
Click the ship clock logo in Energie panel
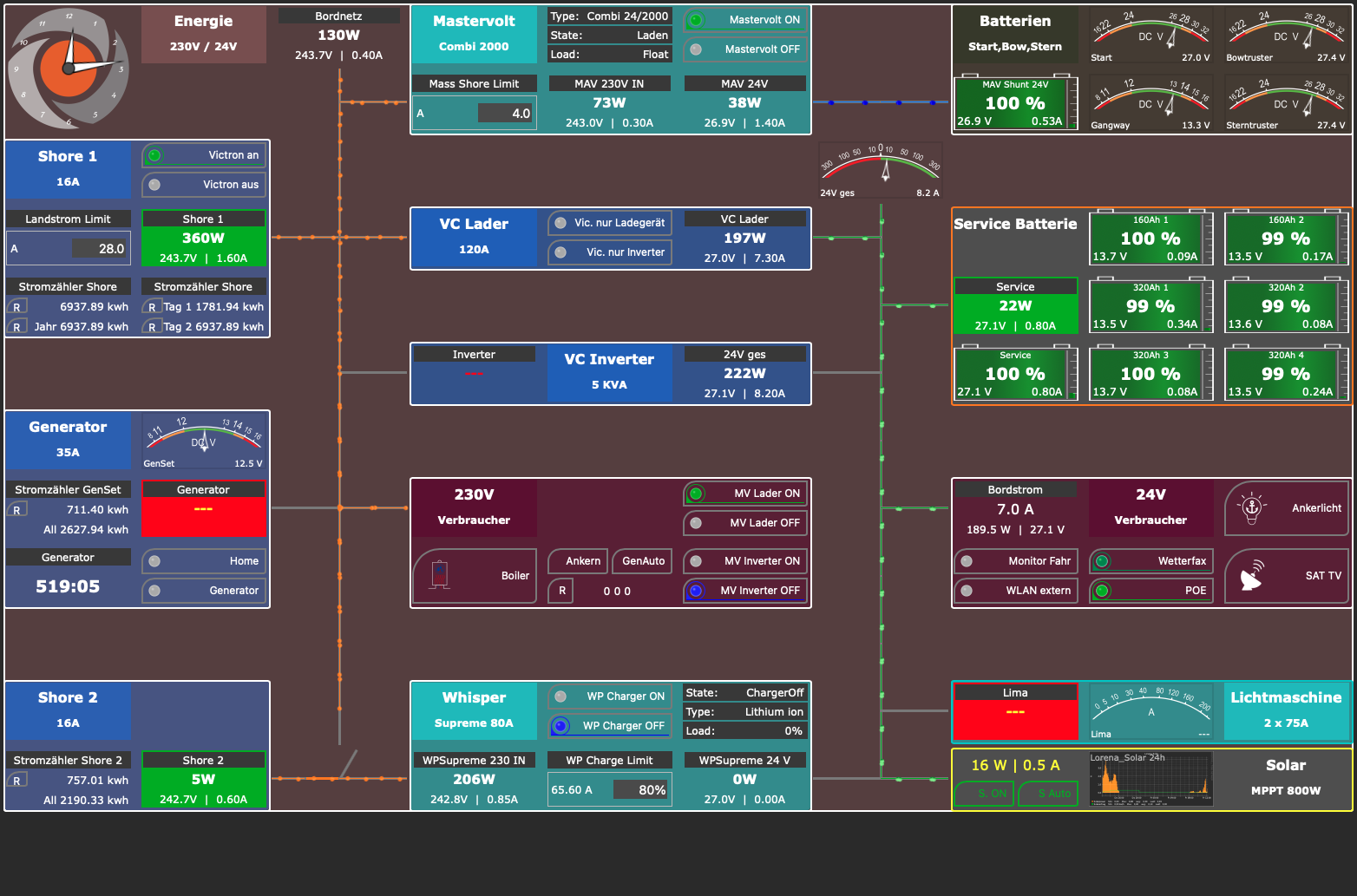68,69
